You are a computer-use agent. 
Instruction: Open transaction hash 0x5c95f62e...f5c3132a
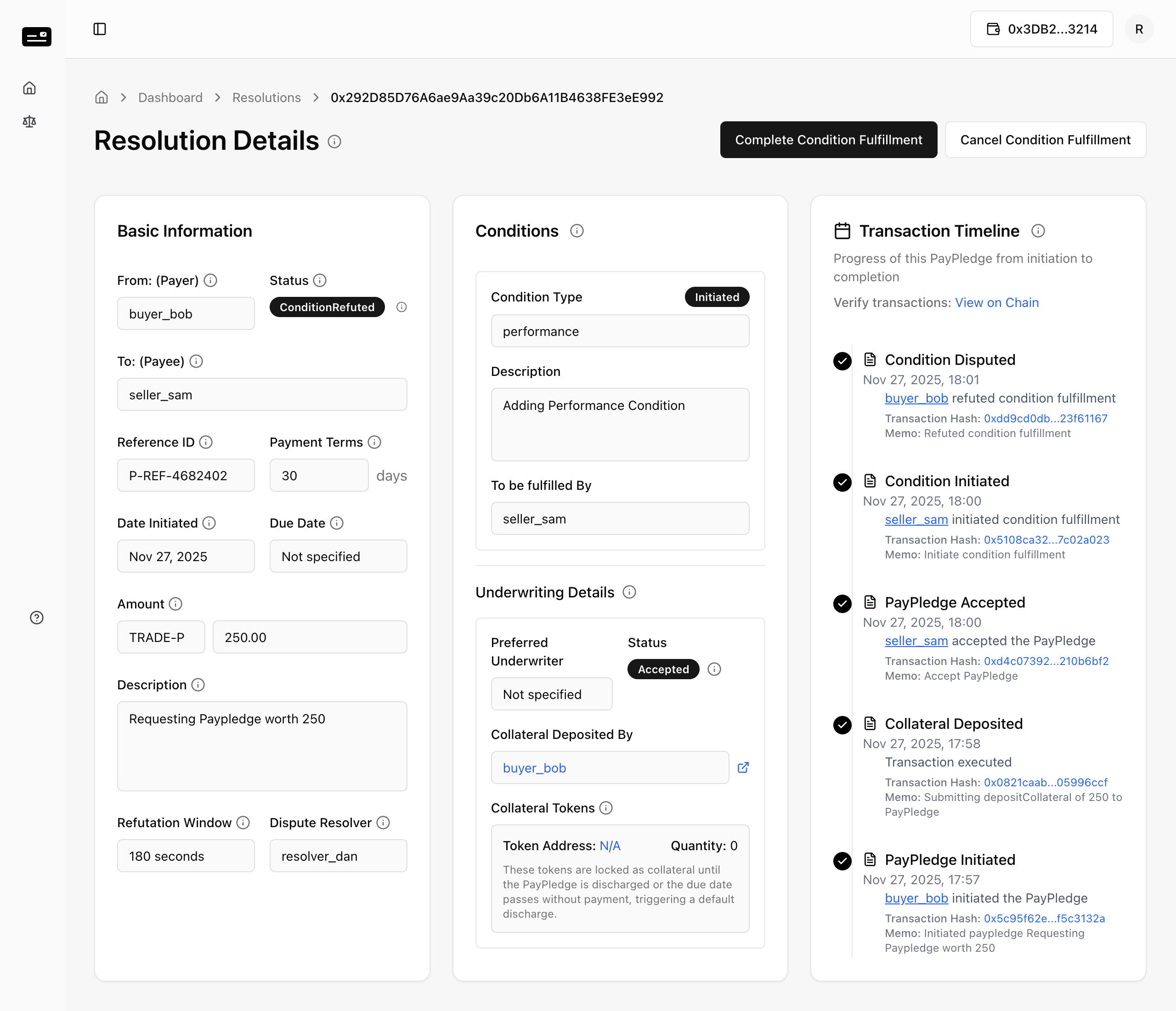click(x=1044, y=919)
